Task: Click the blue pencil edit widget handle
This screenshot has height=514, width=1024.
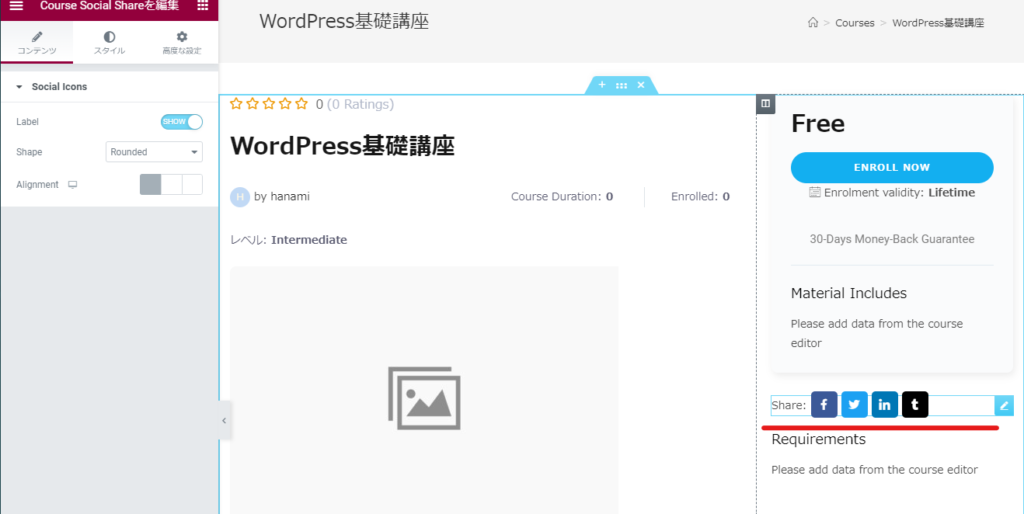Action: [x=1004, y=405]
